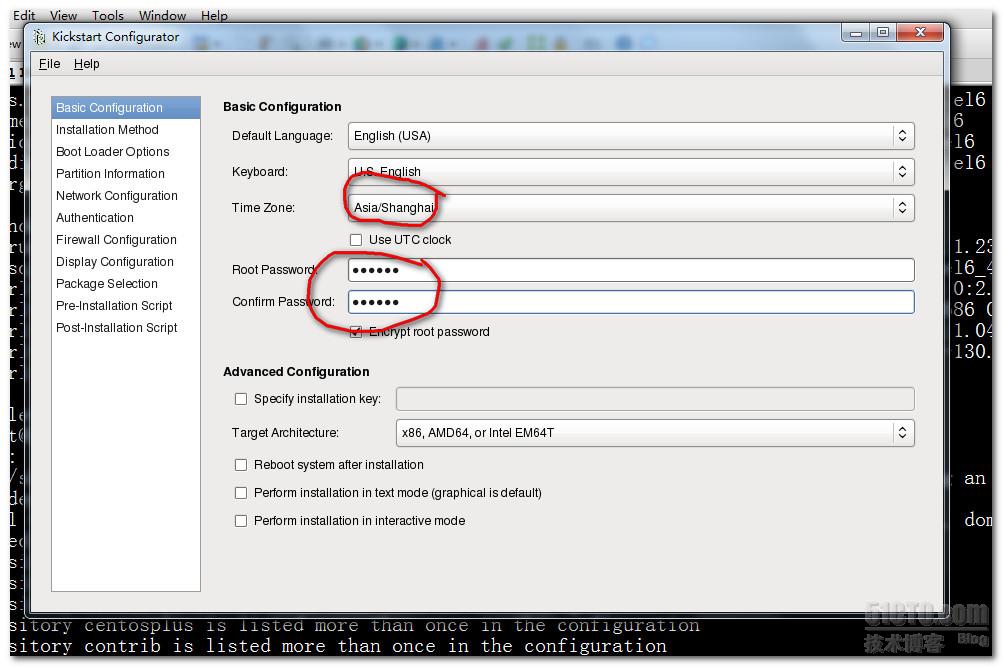Screen dimensions: 1003x667
Task: Minimize the Kickstart Configurator window
Action: [x=855, y=33]
